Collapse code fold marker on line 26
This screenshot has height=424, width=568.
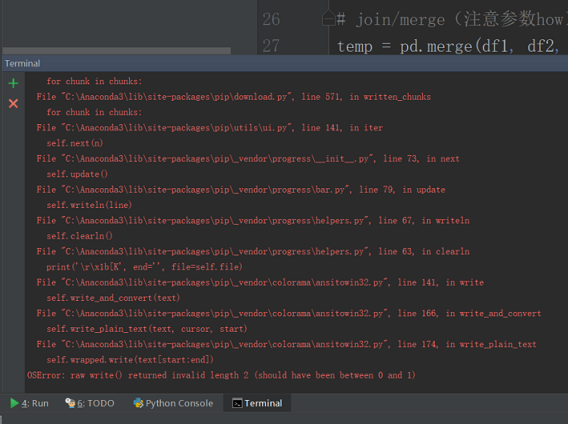click(329, 18)
